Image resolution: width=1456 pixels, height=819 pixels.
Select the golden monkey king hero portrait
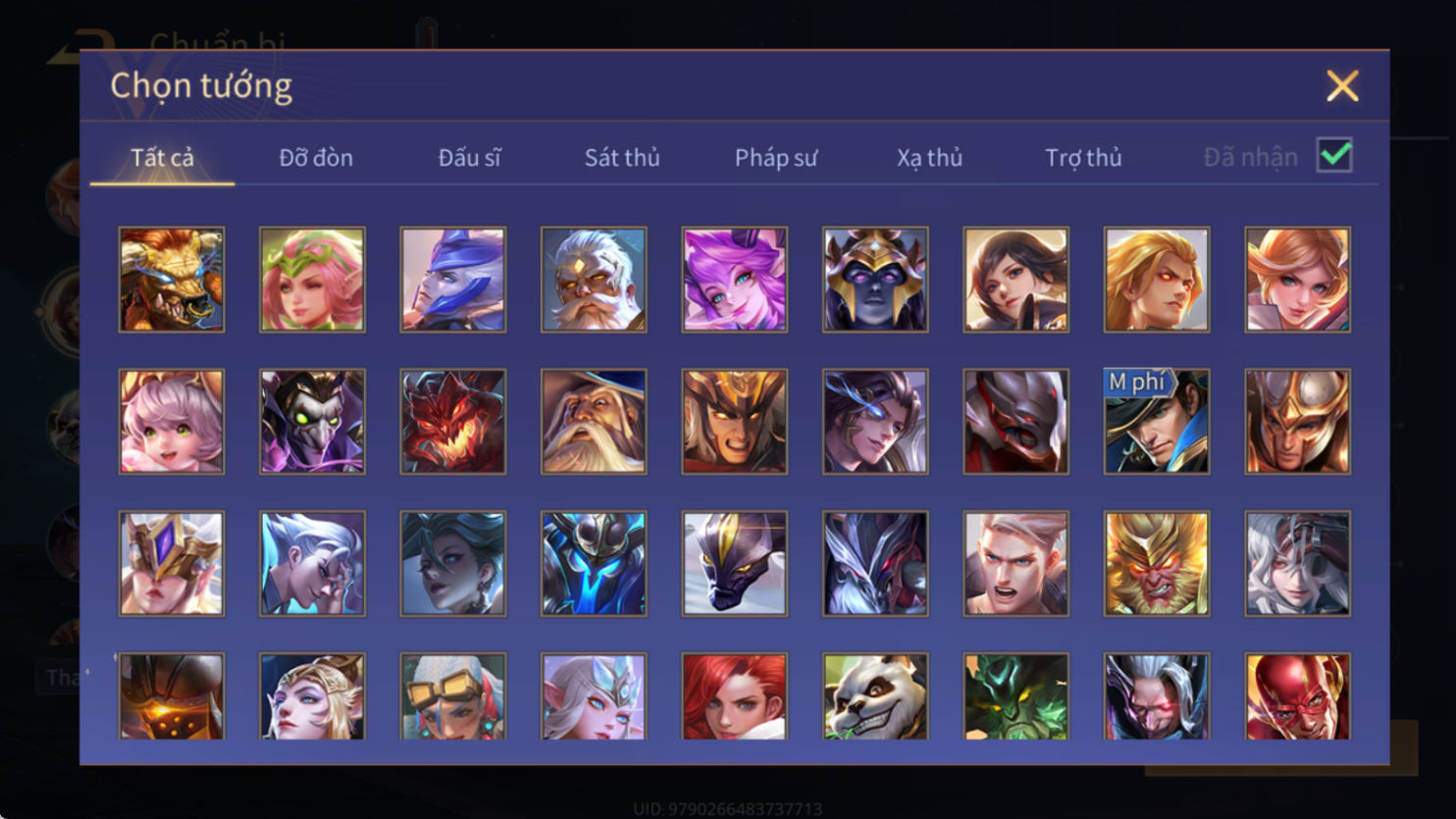pyautogui.click(x=1157, y=564)
